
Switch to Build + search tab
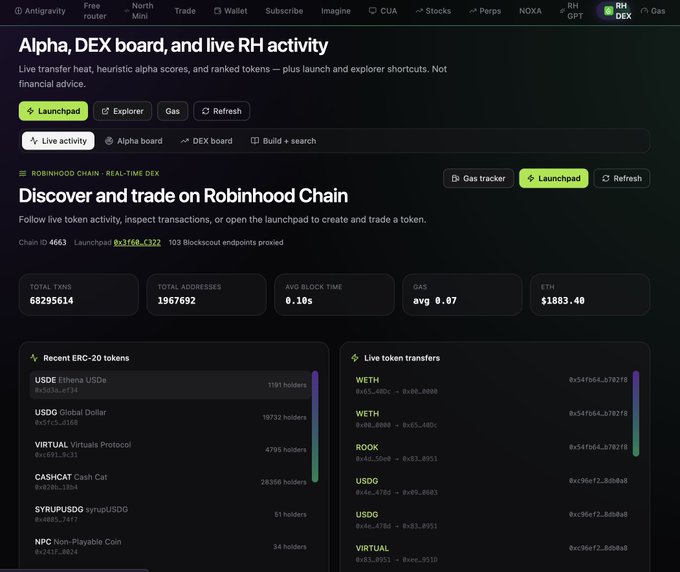coord(283,141)
